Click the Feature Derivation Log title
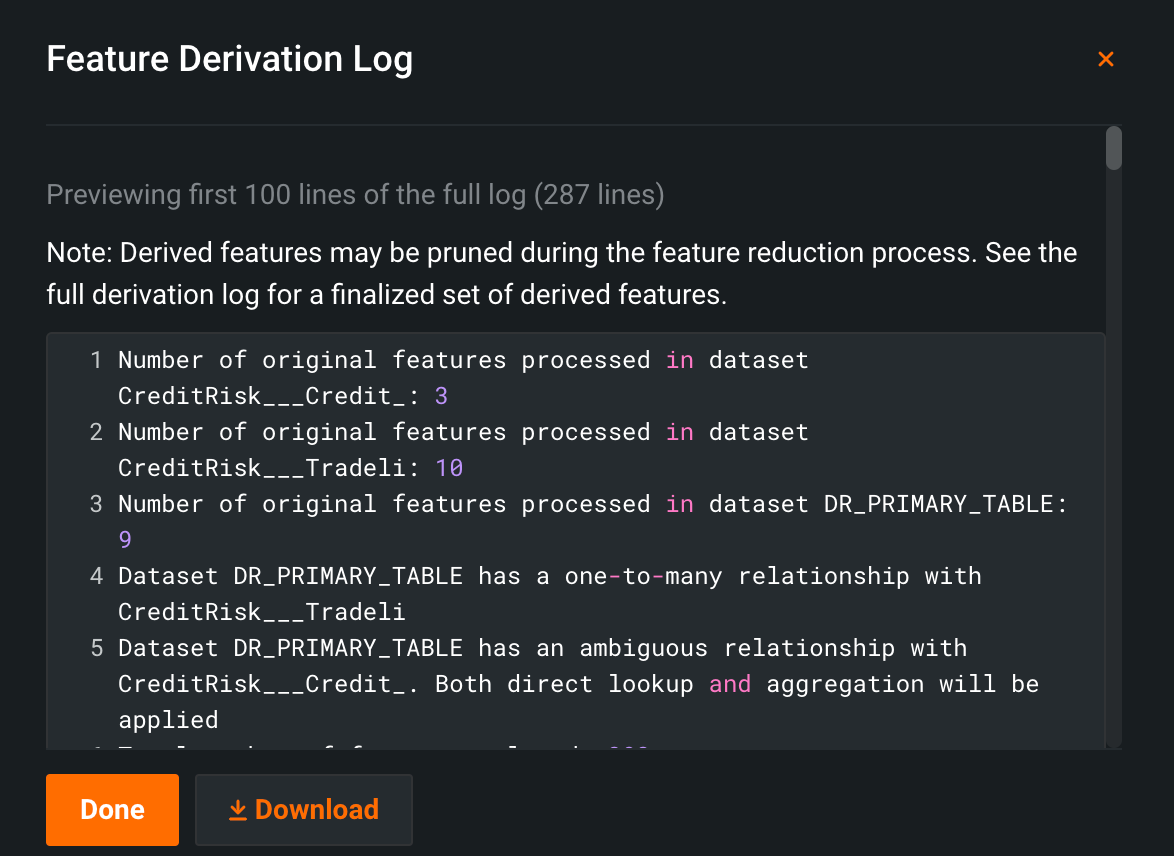This screenshot has width=1174, height=856. 230,60
